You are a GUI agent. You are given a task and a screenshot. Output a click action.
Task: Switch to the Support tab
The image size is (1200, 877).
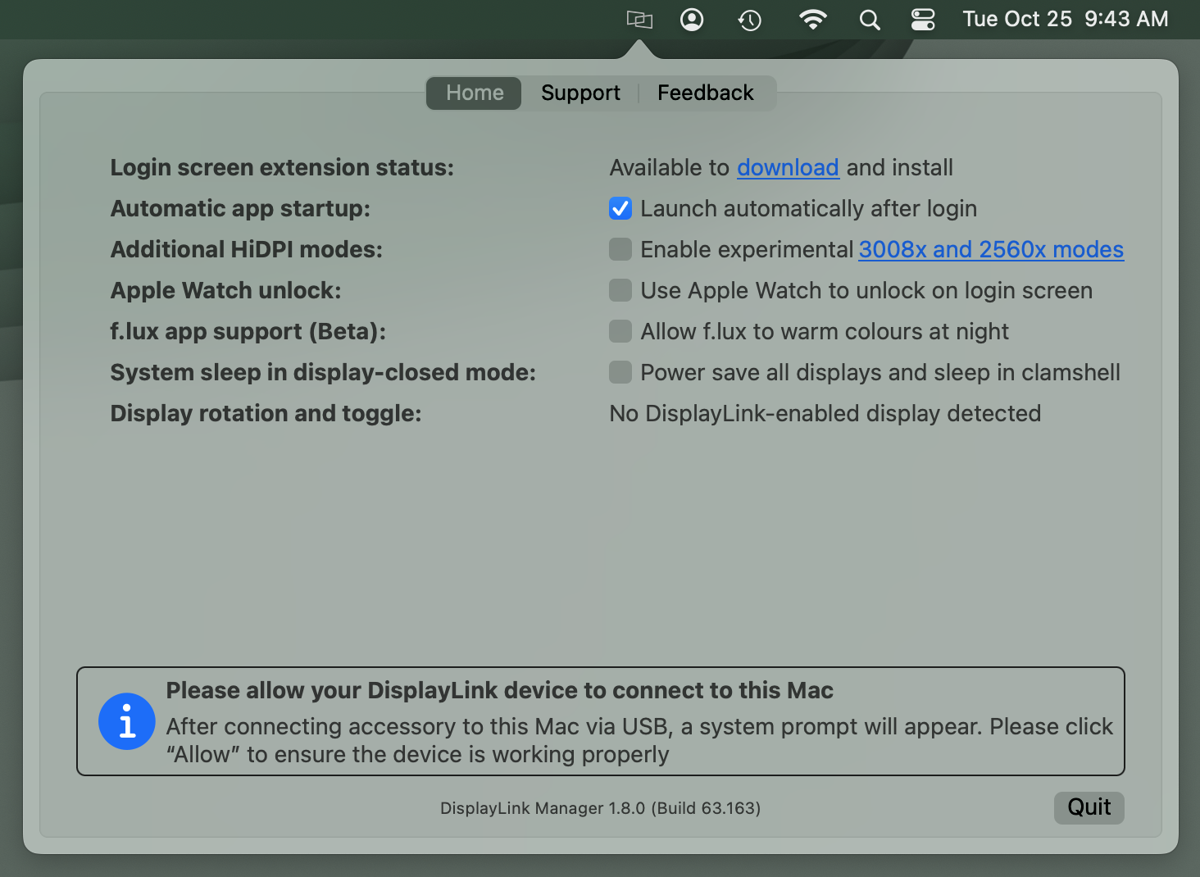point(580,92)
